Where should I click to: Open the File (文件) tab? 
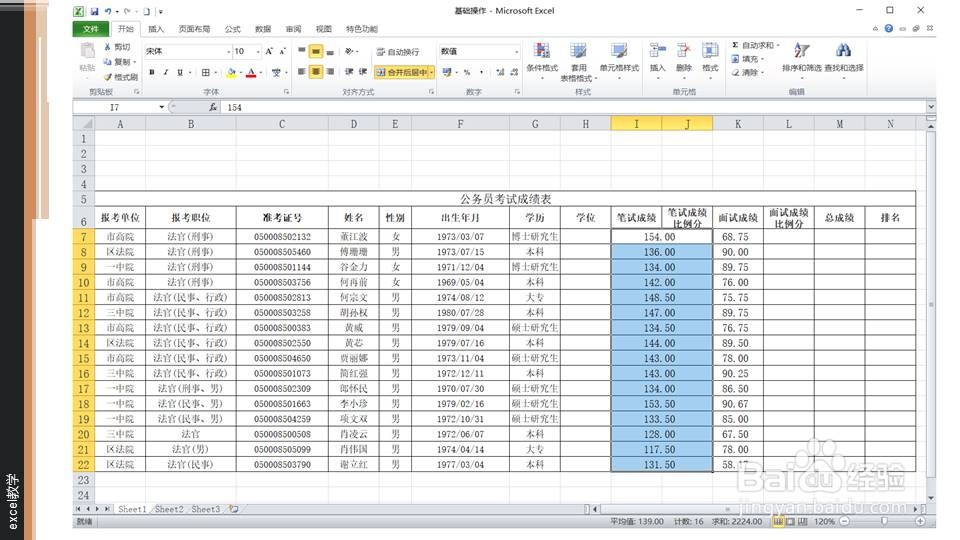[x=91, y=29]
